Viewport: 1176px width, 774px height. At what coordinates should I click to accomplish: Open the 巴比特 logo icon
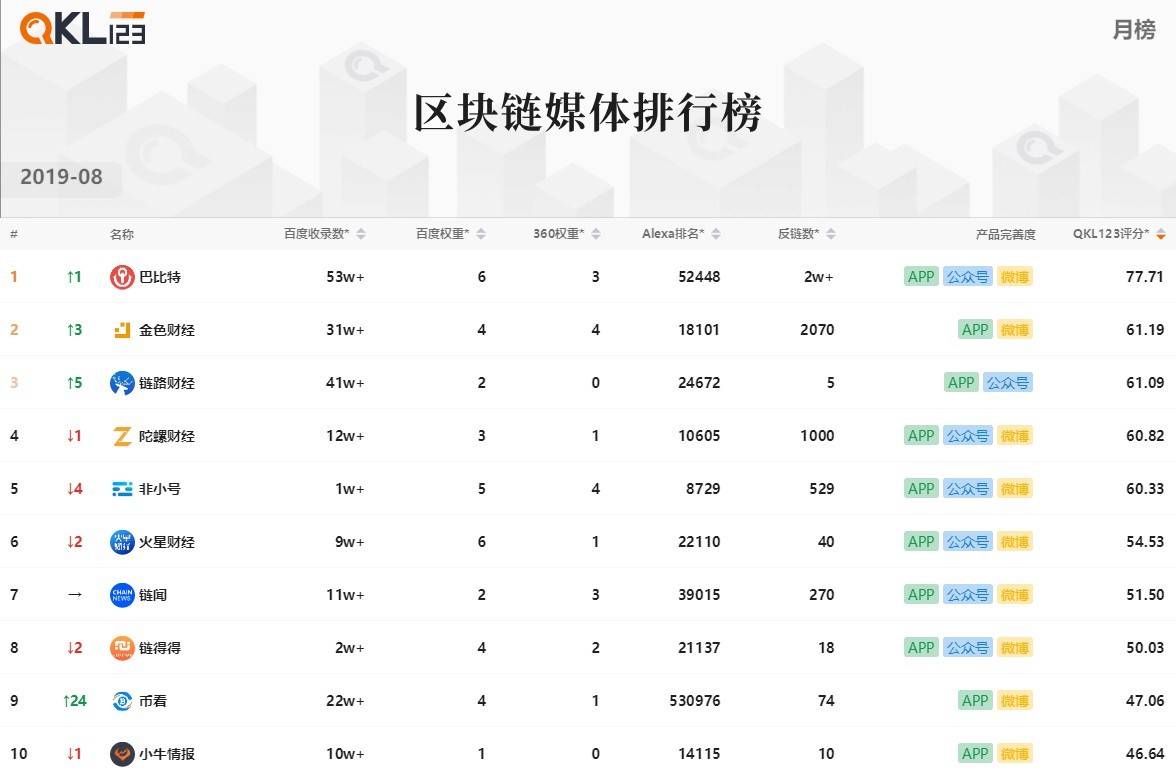(x=122, y=277)
